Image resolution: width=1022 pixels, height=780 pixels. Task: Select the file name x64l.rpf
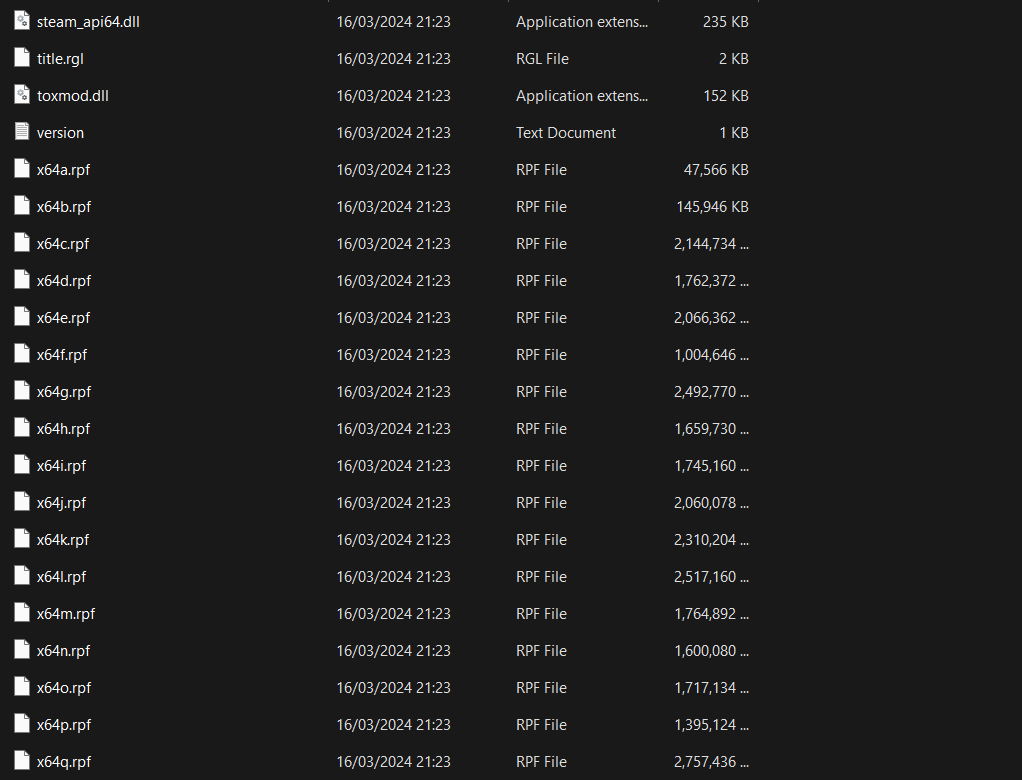61,577
